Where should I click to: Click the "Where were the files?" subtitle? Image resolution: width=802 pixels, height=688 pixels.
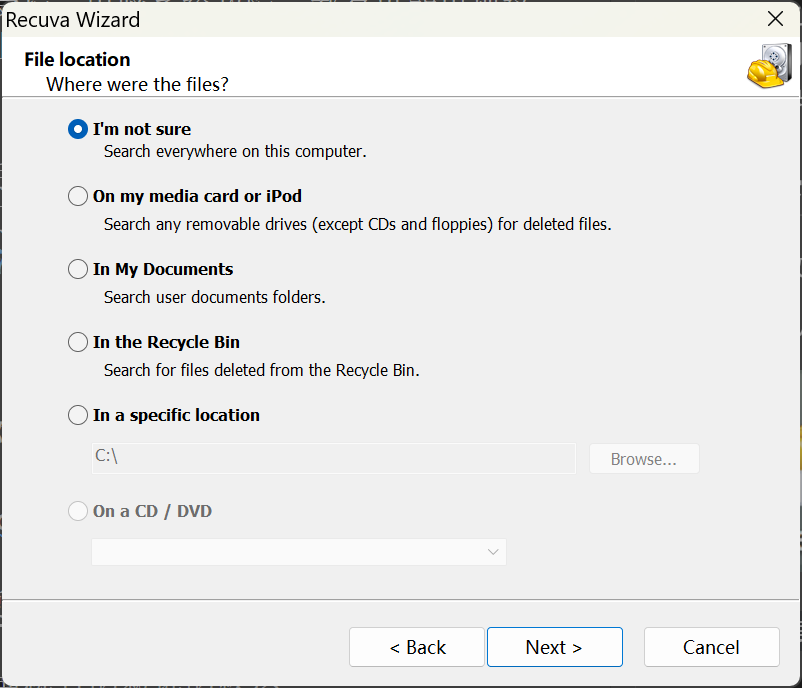137,84
